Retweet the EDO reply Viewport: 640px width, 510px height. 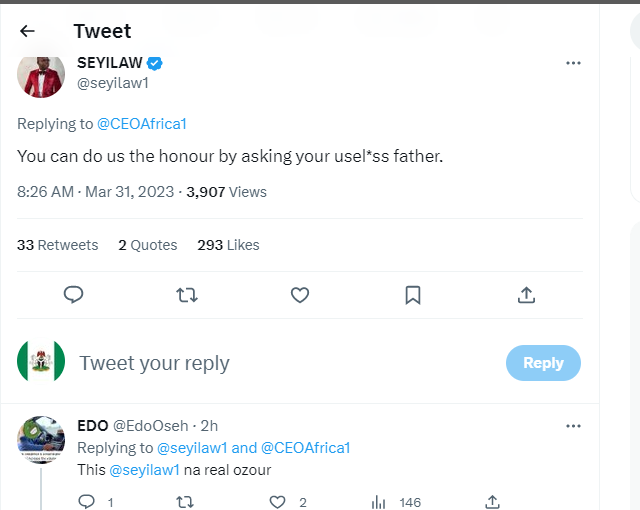tap(184, 501)
